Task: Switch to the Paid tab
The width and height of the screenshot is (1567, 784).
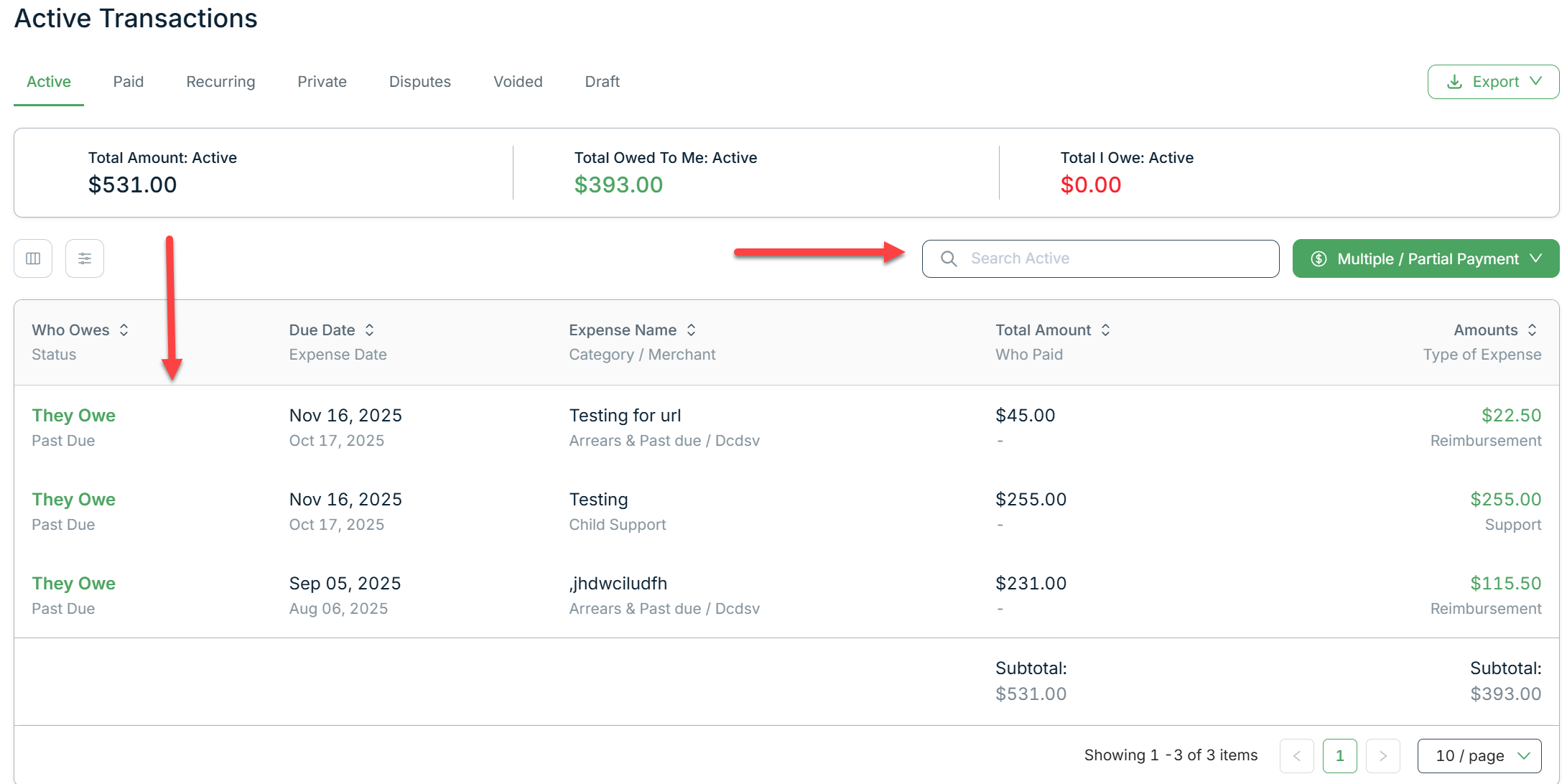Action: point(129,82)
